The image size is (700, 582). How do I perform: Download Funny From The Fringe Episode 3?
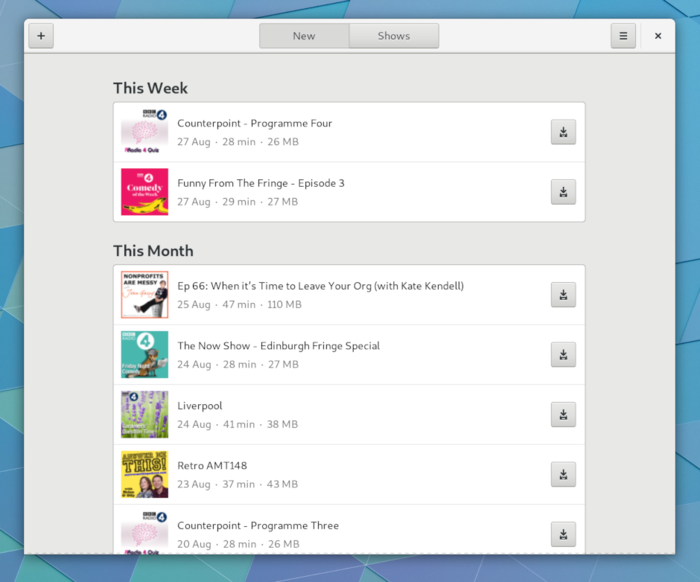click(x=563, y=192)
